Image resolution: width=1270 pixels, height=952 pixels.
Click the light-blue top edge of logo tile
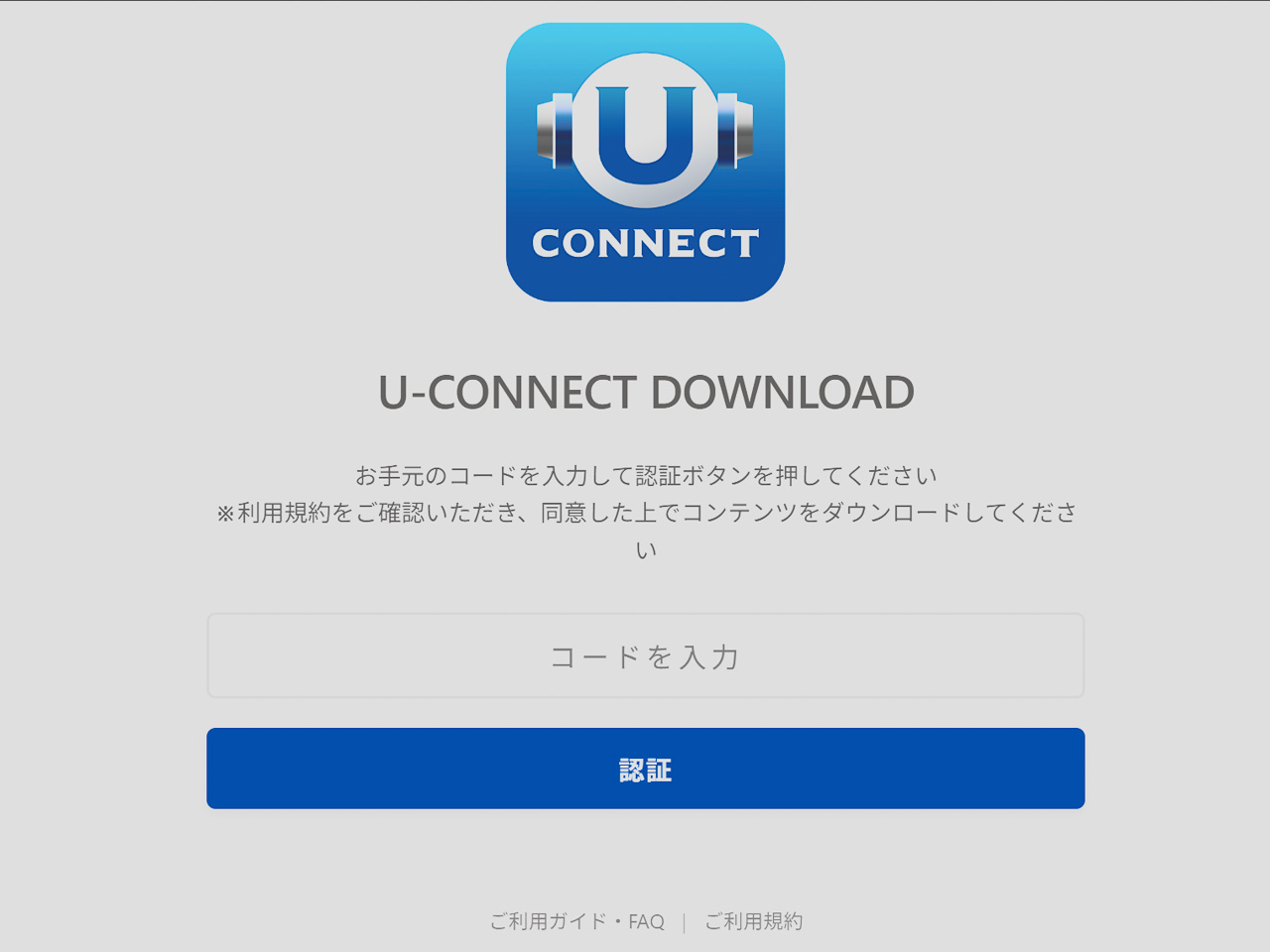click(x=646, y=32)
